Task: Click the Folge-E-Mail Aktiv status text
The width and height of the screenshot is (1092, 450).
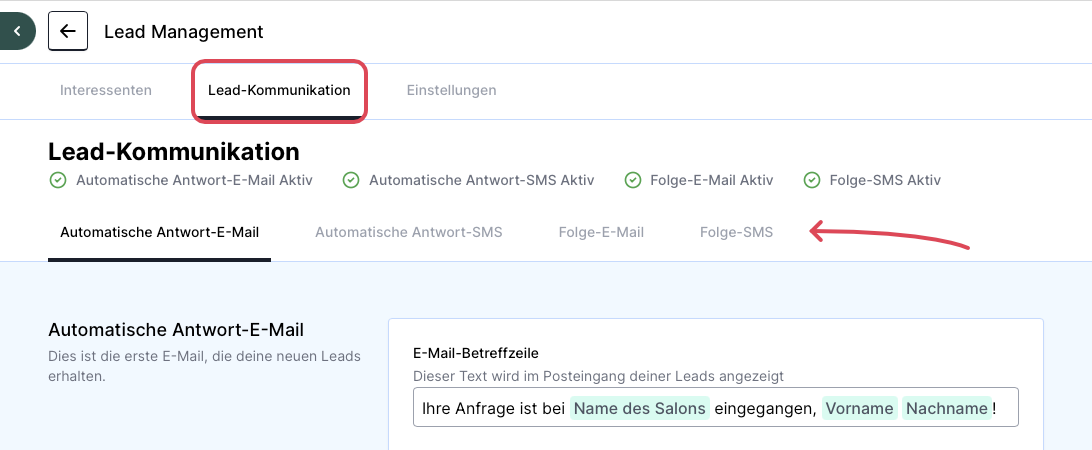Action: [712, 180]
